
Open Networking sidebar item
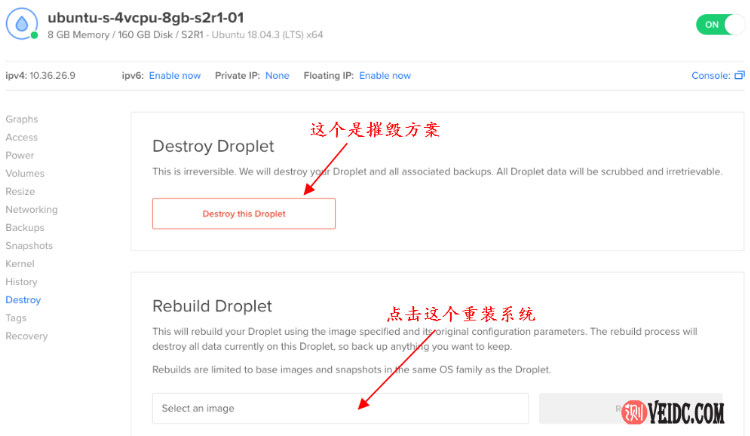point(32,209)
